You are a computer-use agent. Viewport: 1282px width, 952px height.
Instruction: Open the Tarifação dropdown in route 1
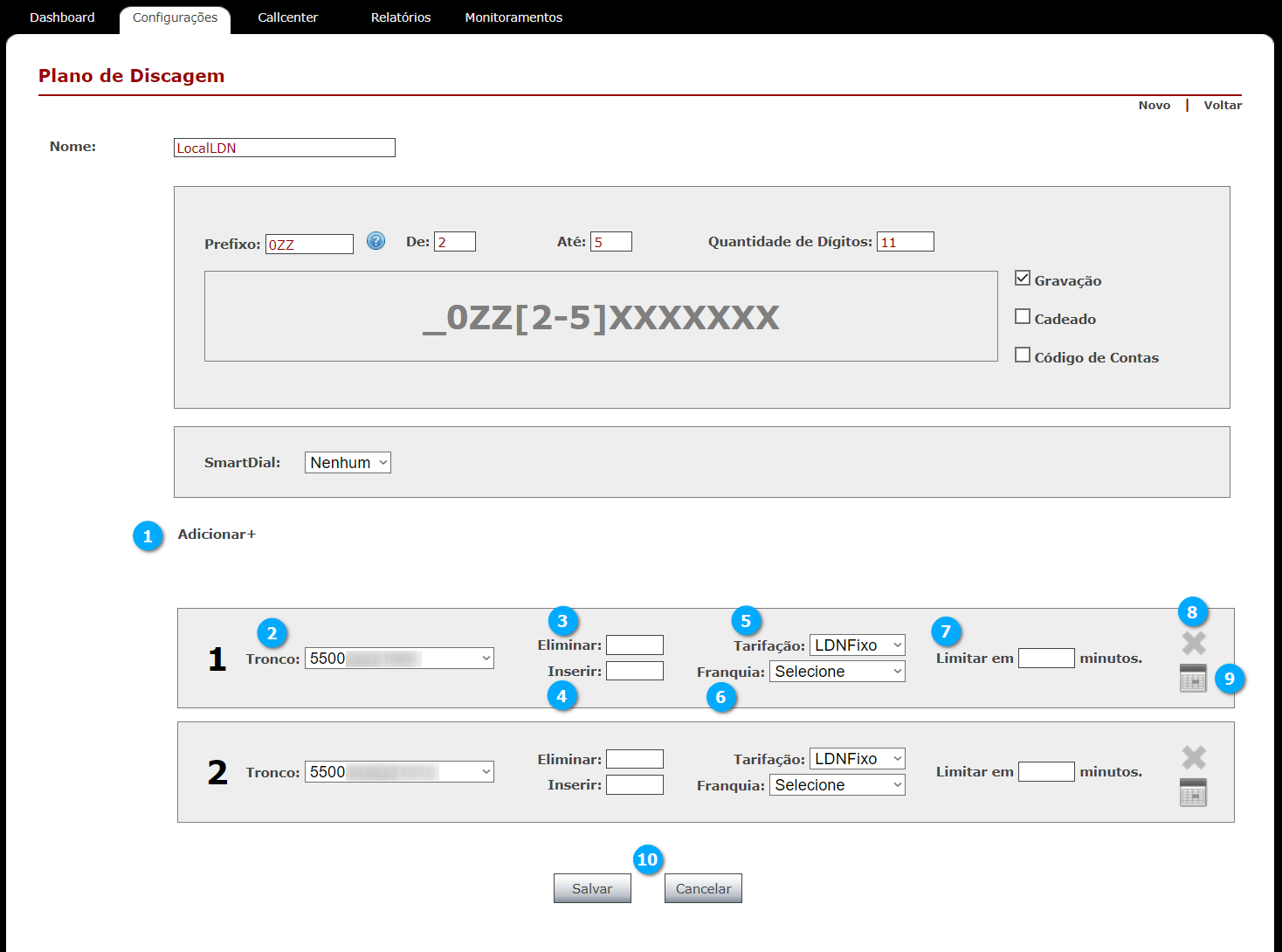858,645
